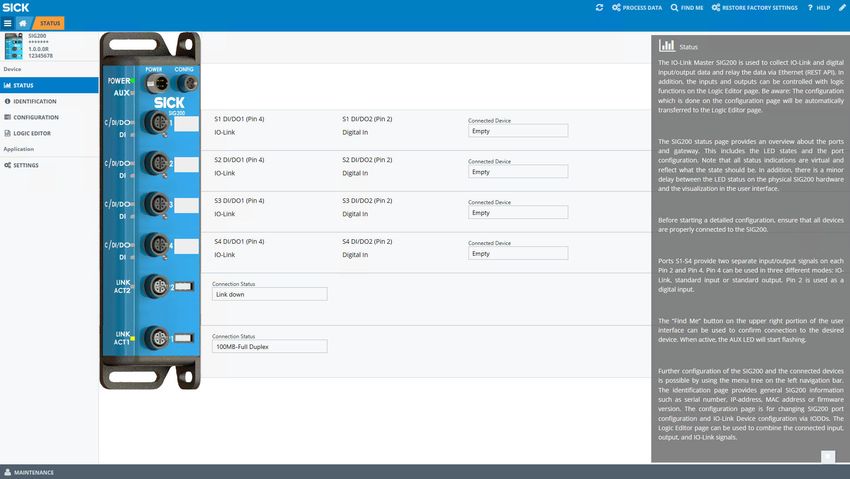Click the 'IO-Link' value in the S2 row

(224, 173)
